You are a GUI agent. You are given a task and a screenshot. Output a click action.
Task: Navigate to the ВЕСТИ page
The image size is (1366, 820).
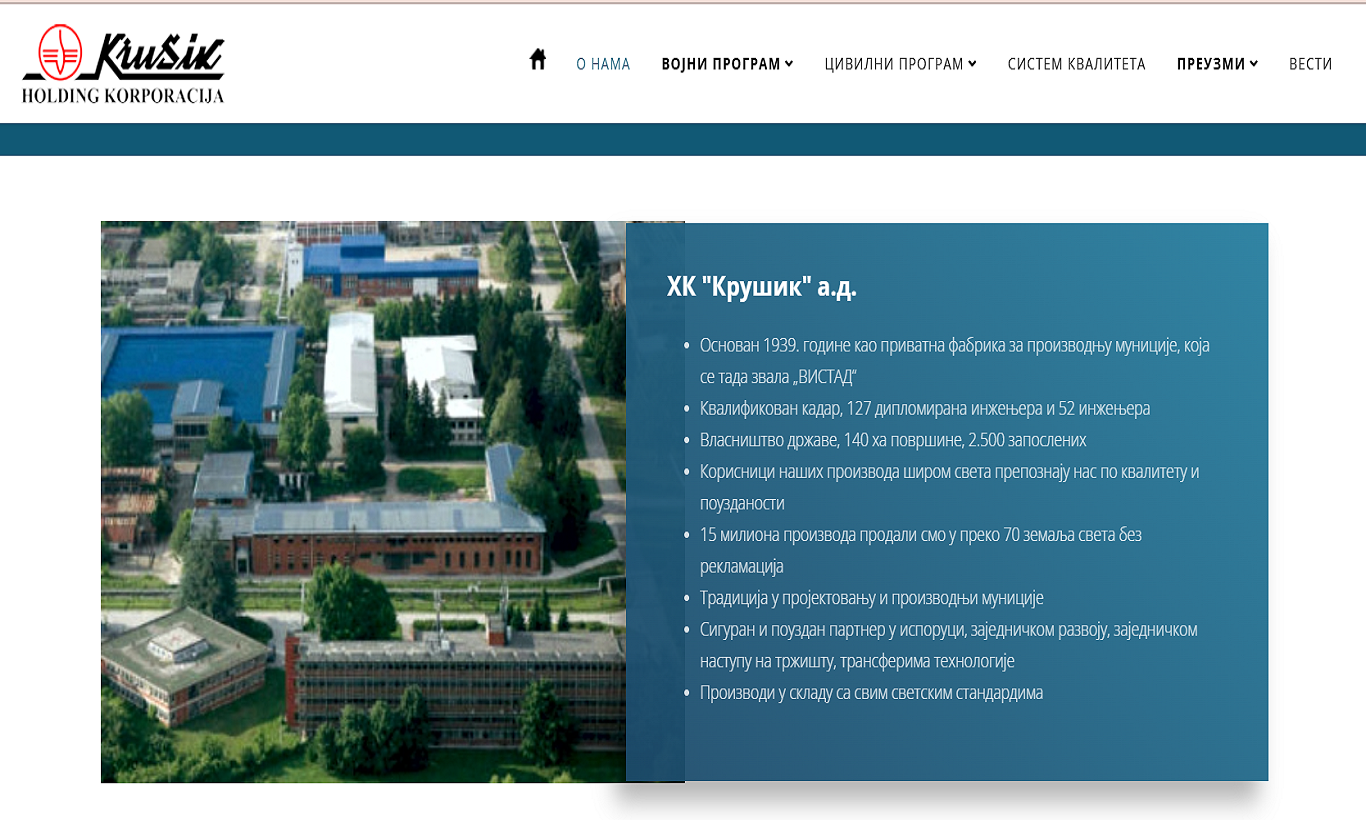tap(1311, 64)
